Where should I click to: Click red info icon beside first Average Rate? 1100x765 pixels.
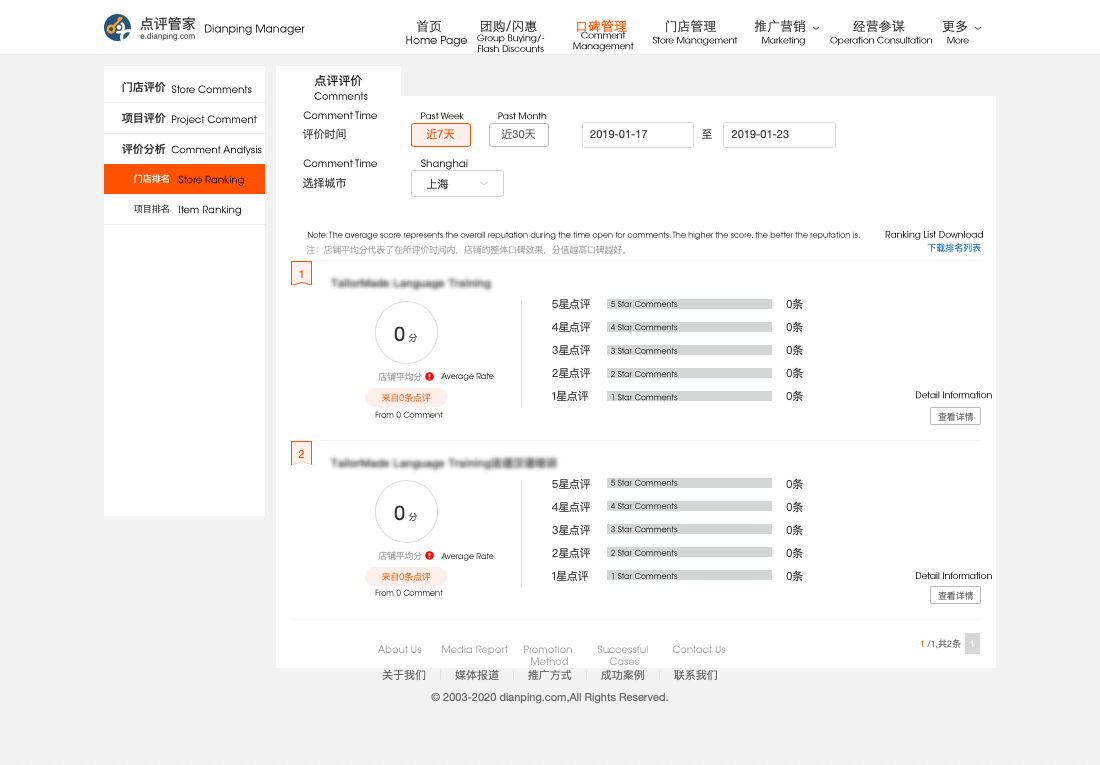click(429, 376)
